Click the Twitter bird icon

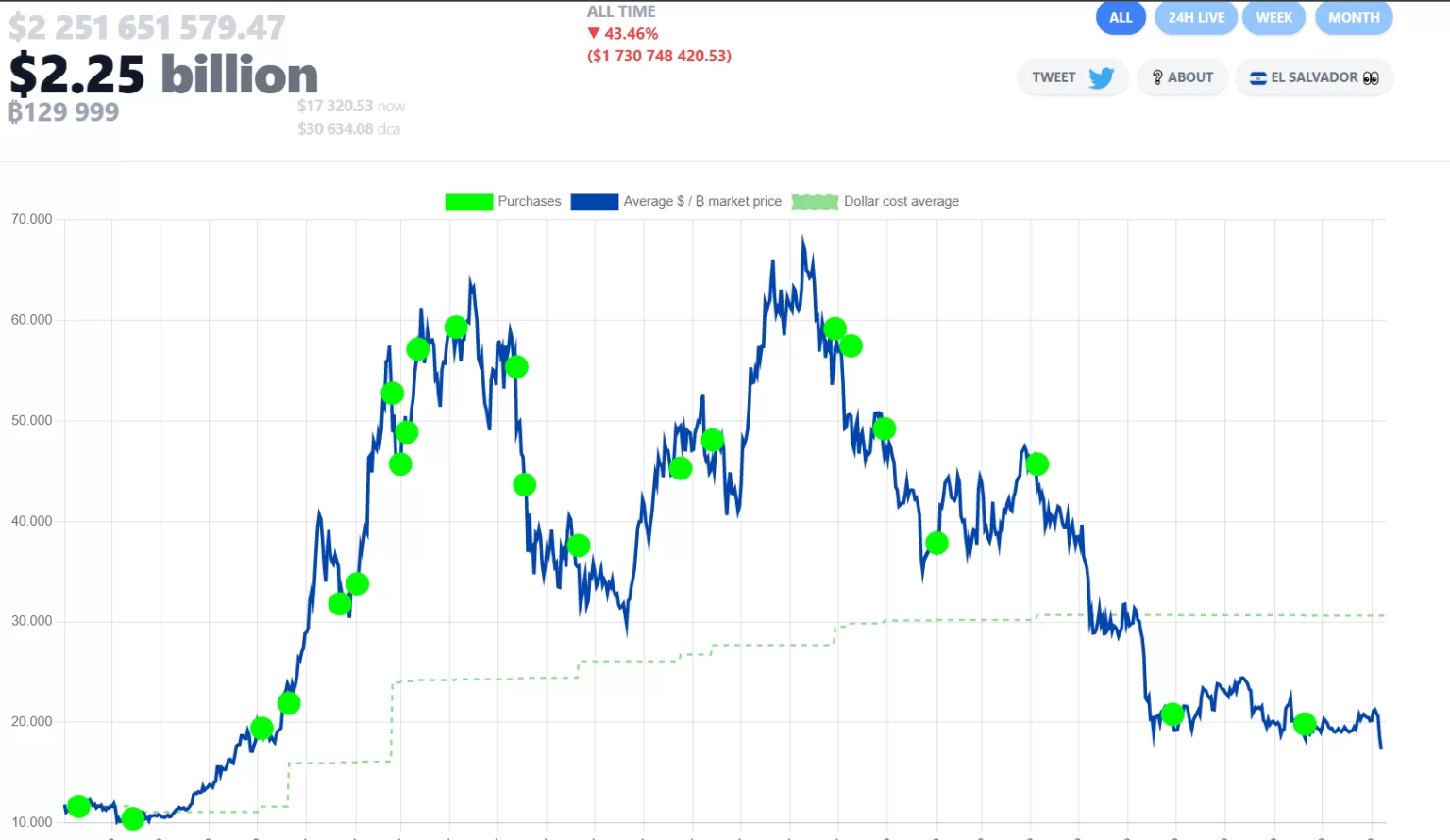pyautogui.click(x=1101, y=77)
